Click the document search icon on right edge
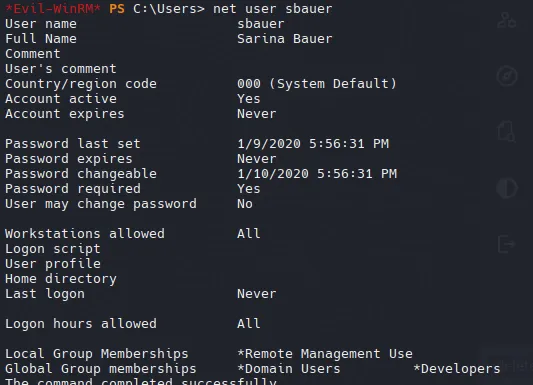The width and height of the screenshot is (533, 385). tap(506, 131)
